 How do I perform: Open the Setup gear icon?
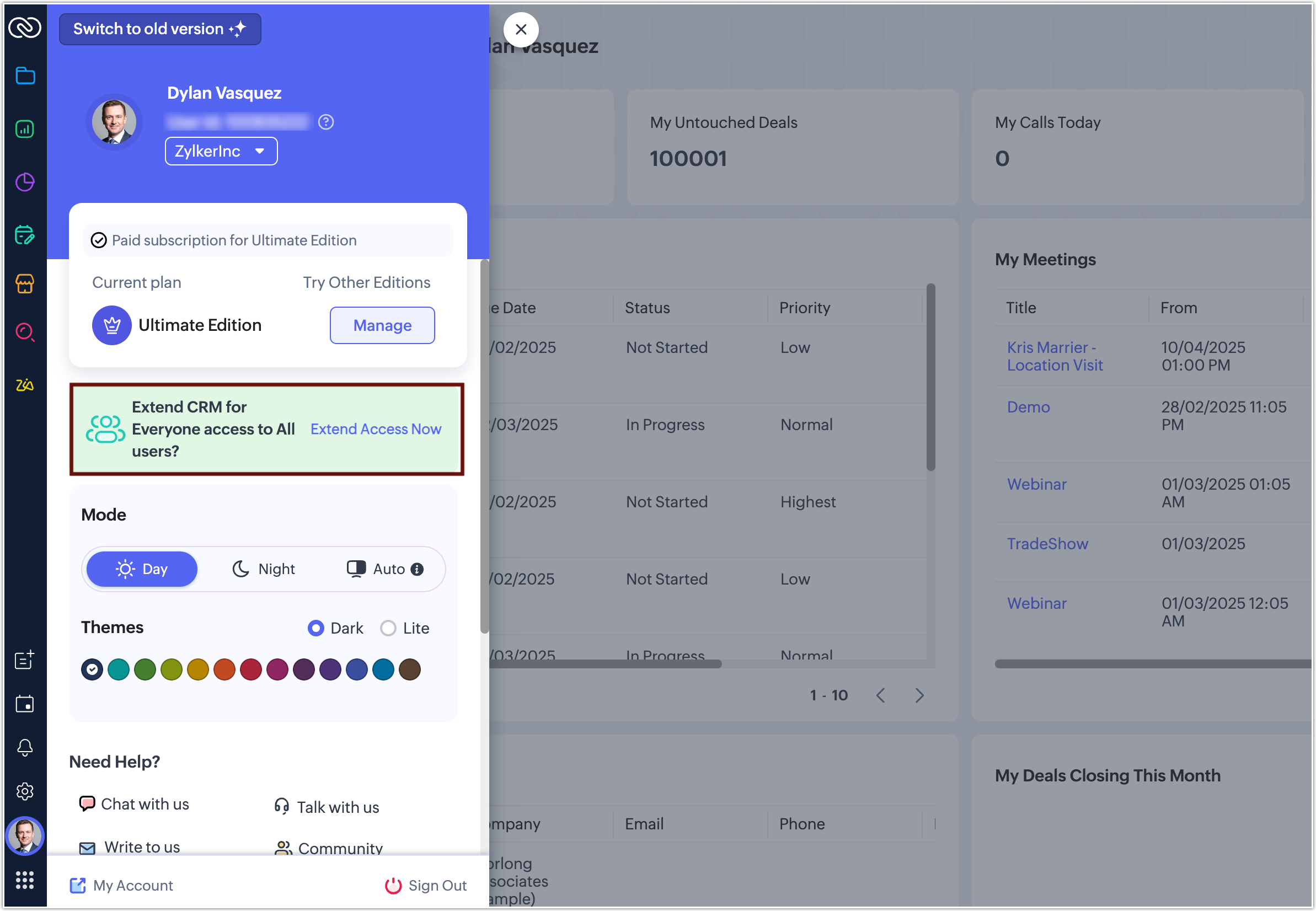25,791
